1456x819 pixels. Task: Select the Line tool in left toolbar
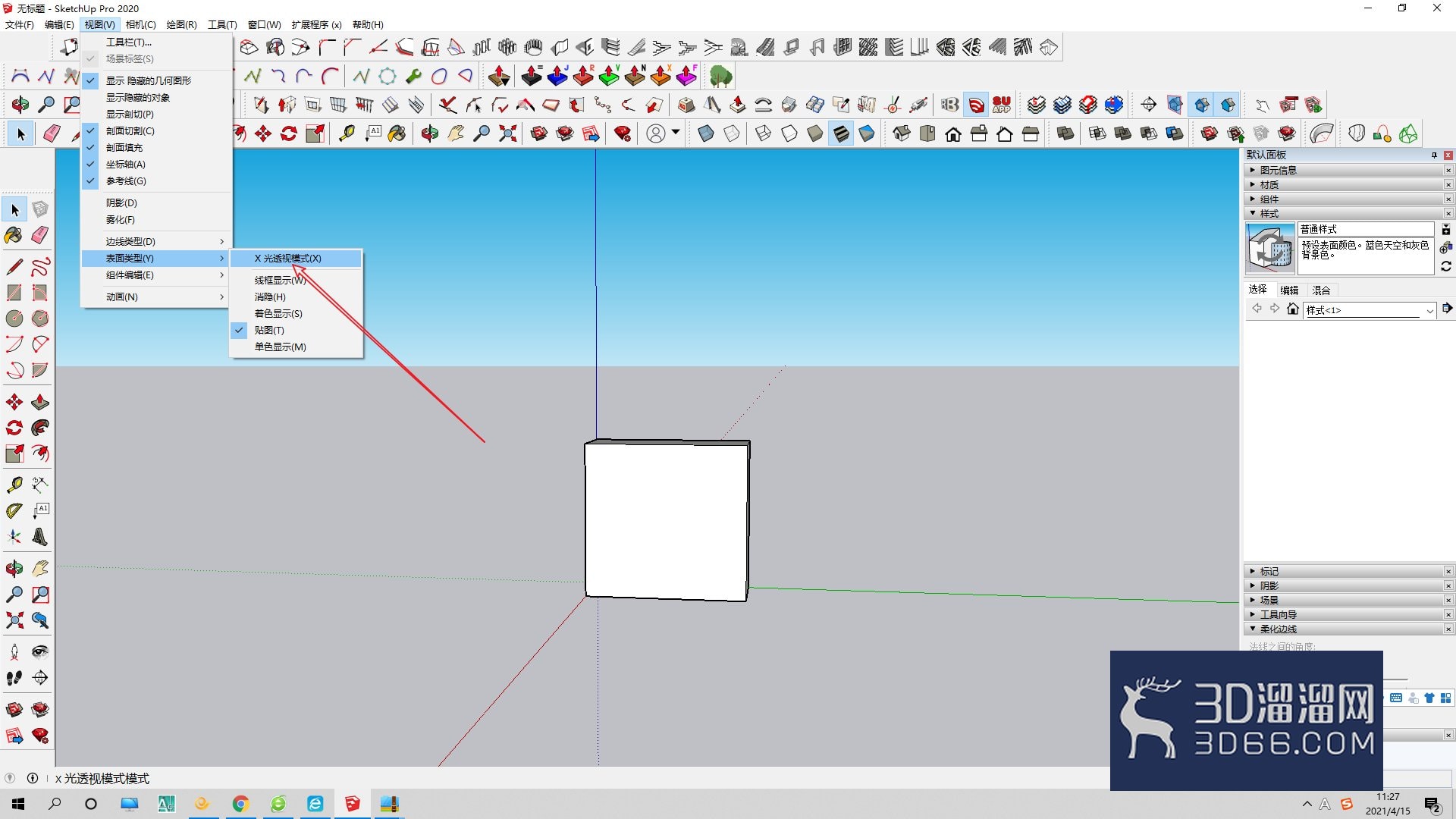click(14, 267)
